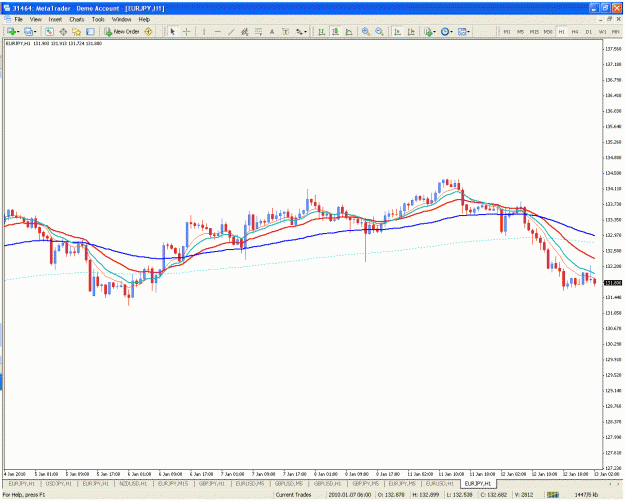Viewport: 625px width, 501px height.
Task: Open the View menu
Action: pyautogui.click(x=35, y=19)
